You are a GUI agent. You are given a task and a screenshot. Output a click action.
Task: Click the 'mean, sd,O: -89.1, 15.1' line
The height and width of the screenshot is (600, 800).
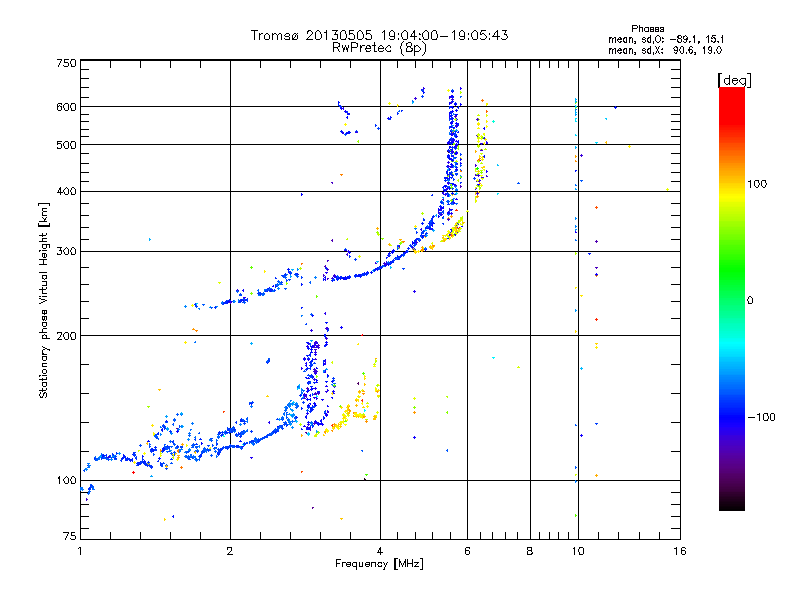[x=666, y=39]
